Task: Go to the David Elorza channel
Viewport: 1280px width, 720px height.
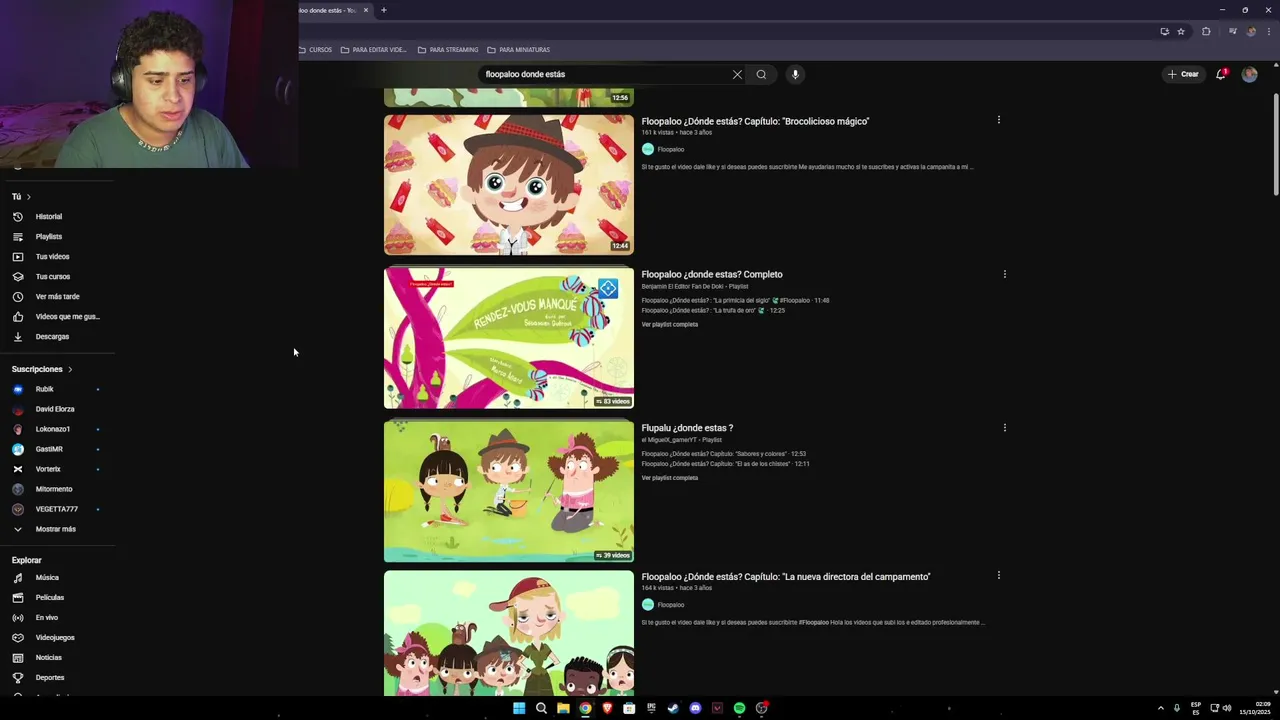Action: (x=55, y=409)
